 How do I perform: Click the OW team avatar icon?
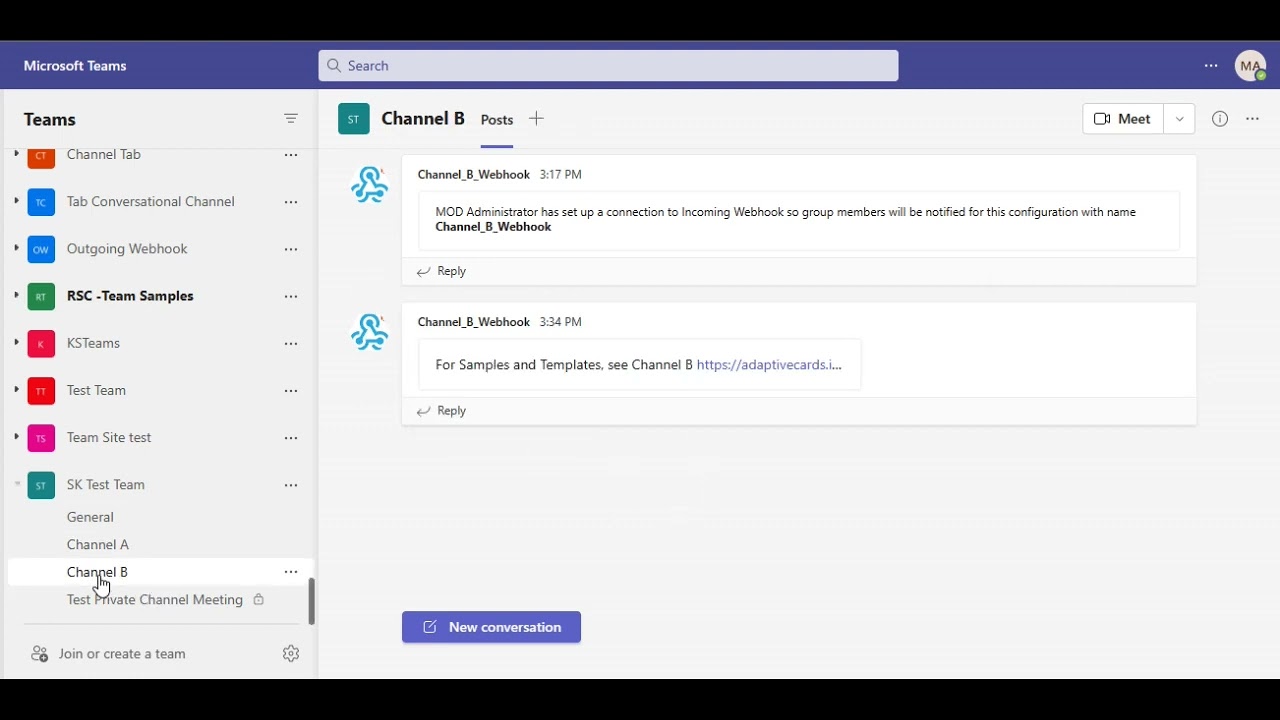pos(41,249)
